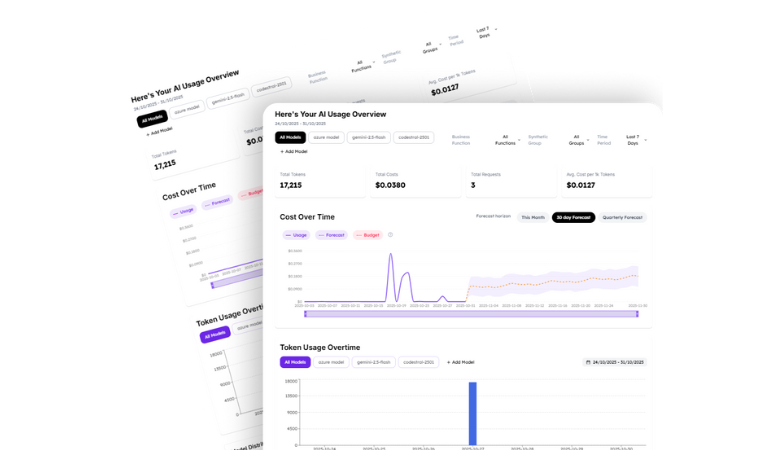Open the All Functions dropdown in front dashboard

point(508,140)
